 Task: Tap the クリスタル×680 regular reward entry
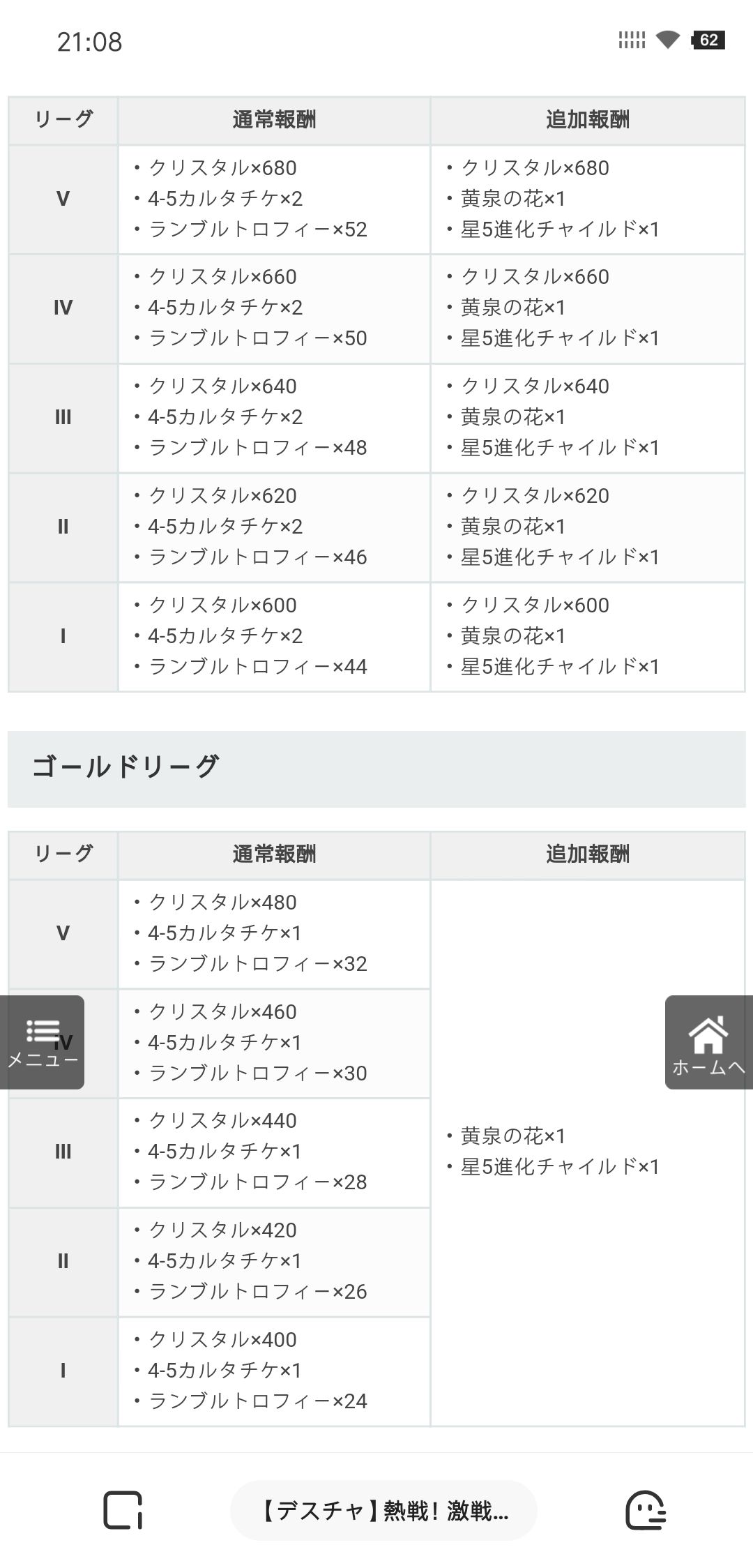click(x=222, y=168)
